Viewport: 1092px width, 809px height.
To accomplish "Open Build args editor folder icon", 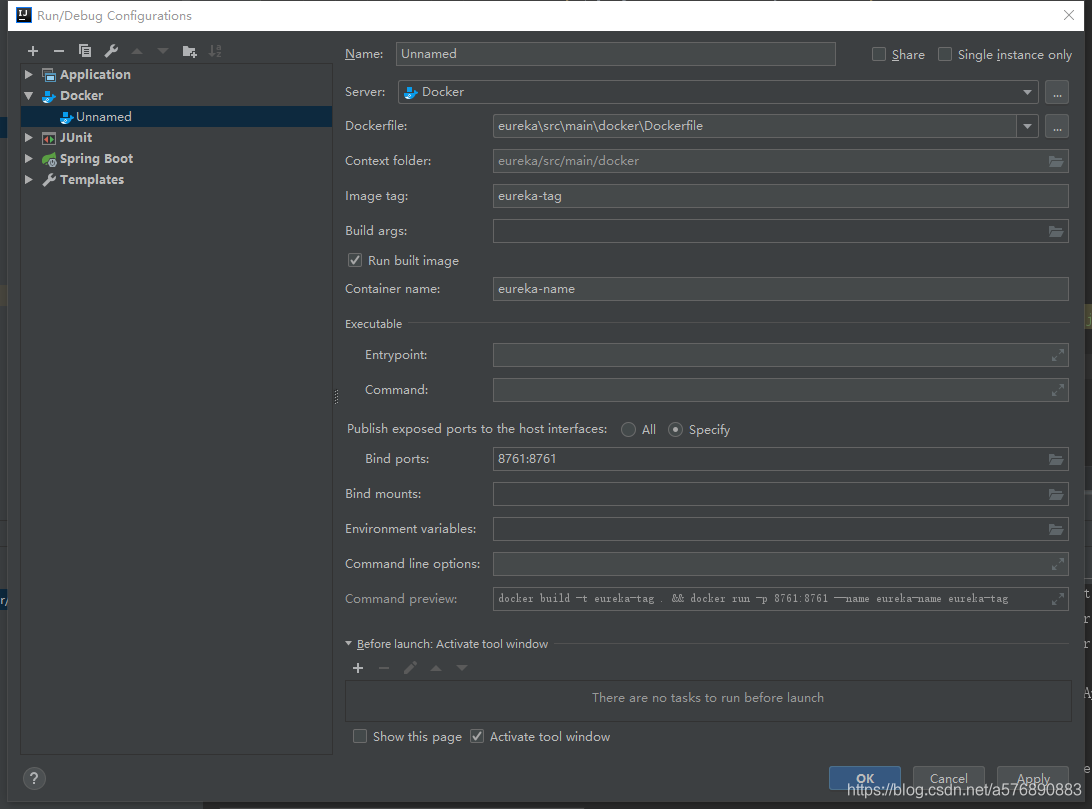I will click(1056, 231).
